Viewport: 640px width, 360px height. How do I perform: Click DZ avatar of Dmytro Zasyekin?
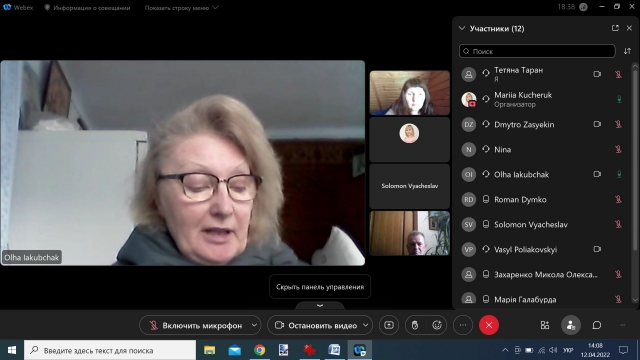[469, 124]
